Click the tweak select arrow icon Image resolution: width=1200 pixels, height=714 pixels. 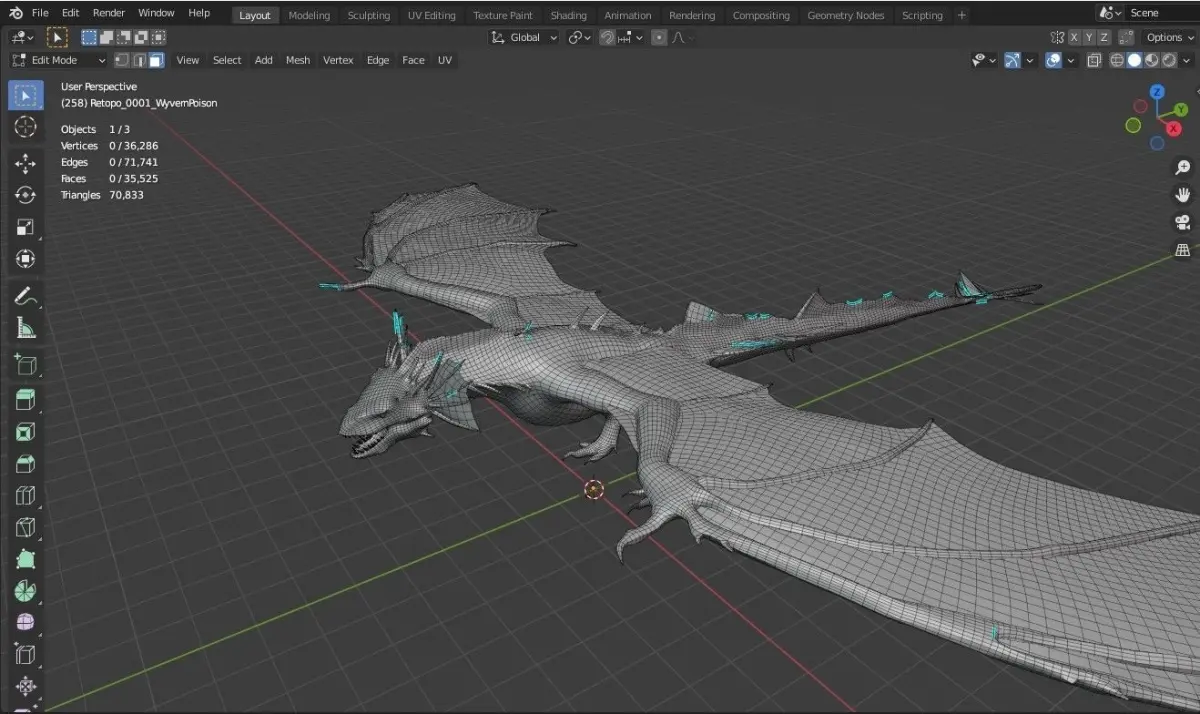[x=58, y=37]
